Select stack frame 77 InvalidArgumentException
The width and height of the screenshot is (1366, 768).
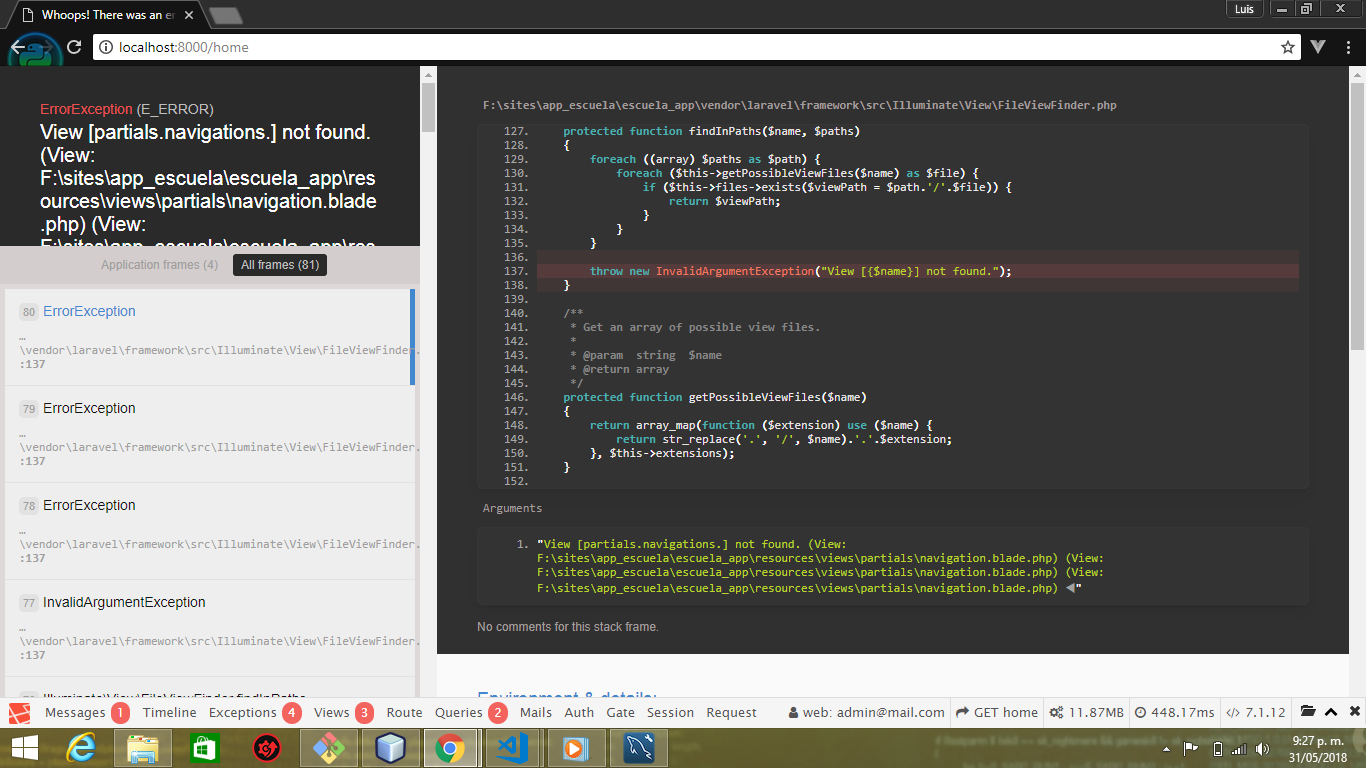coord(208,628)
